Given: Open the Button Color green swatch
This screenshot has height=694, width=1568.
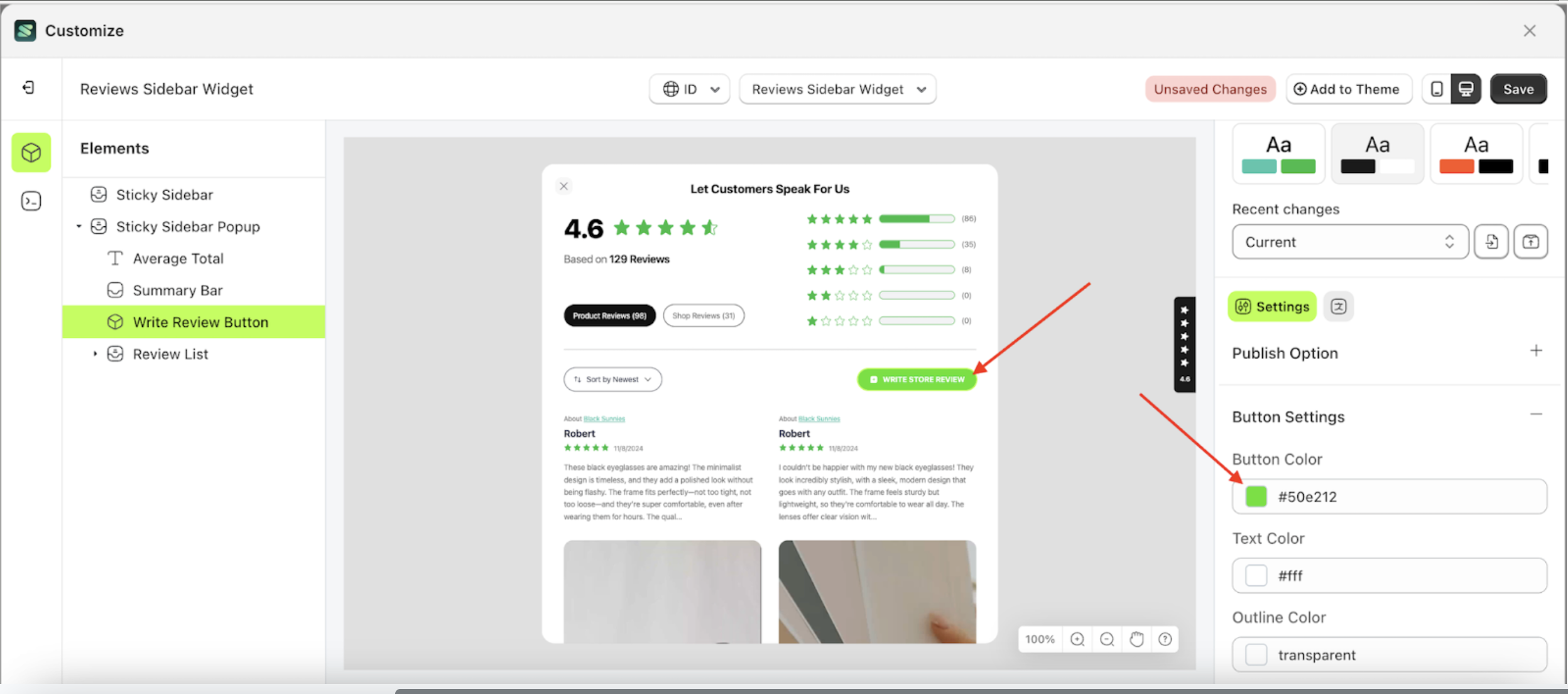Looking at the screenshot, I should [1256, 497].
